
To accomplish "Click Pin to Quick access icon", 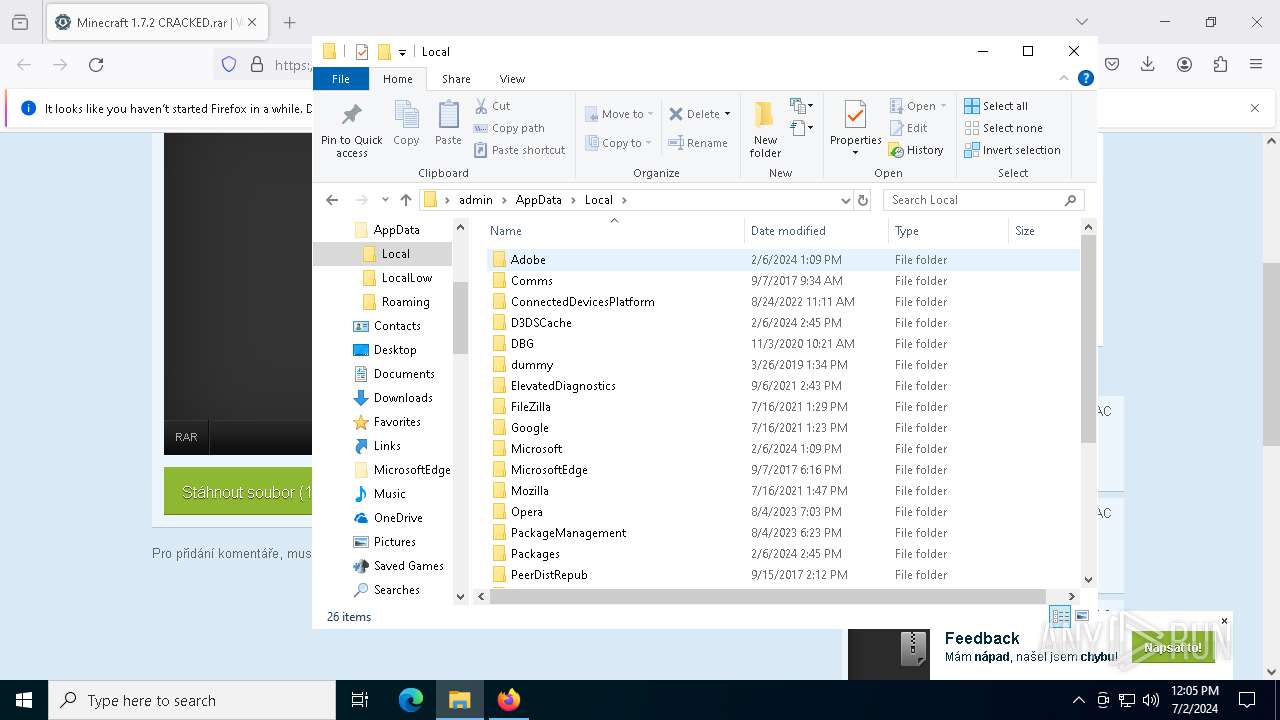I will 351,130.
